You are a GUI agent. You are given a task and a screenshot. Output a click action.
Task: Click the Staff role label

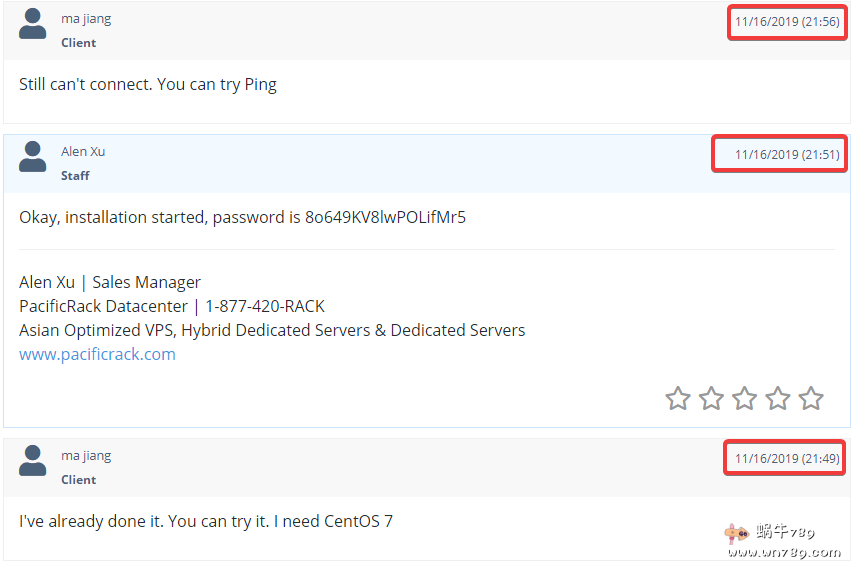pos(75,176)
